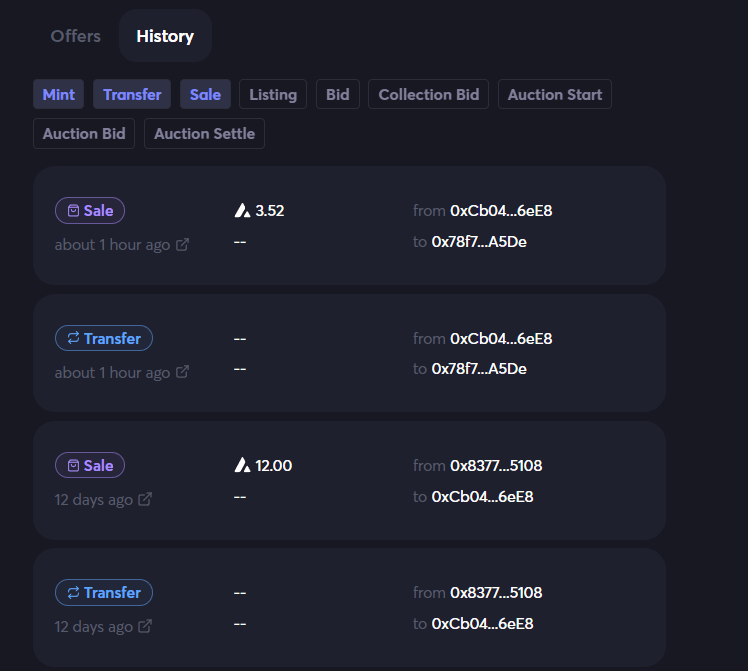Open recipient 0xCb04...6eE8 in 12.00 sale

pos(482,496)
